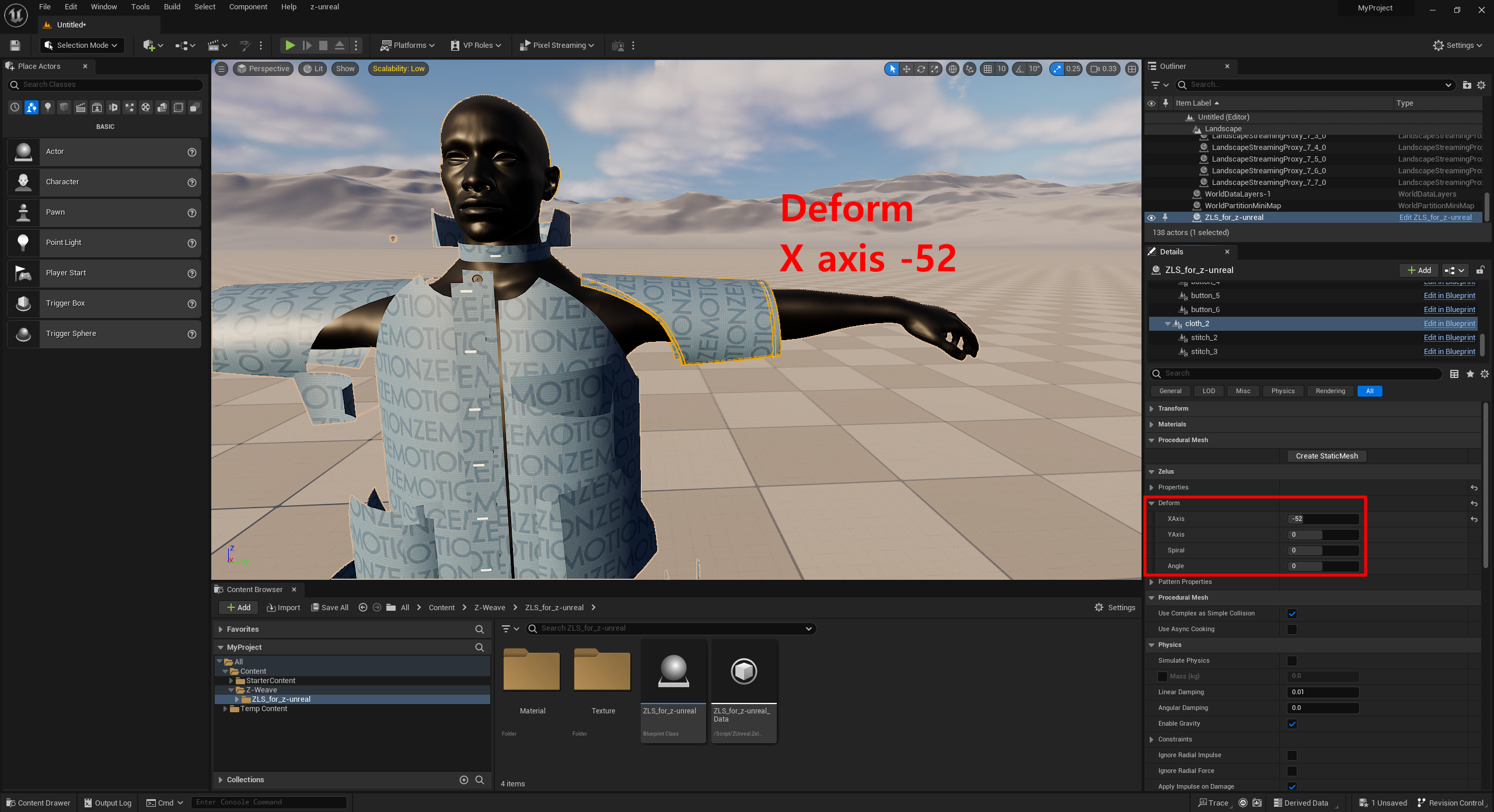This screenshot has height=812, width=1494.
Task: Select the Visual Effects category icon
Action: 130,107
